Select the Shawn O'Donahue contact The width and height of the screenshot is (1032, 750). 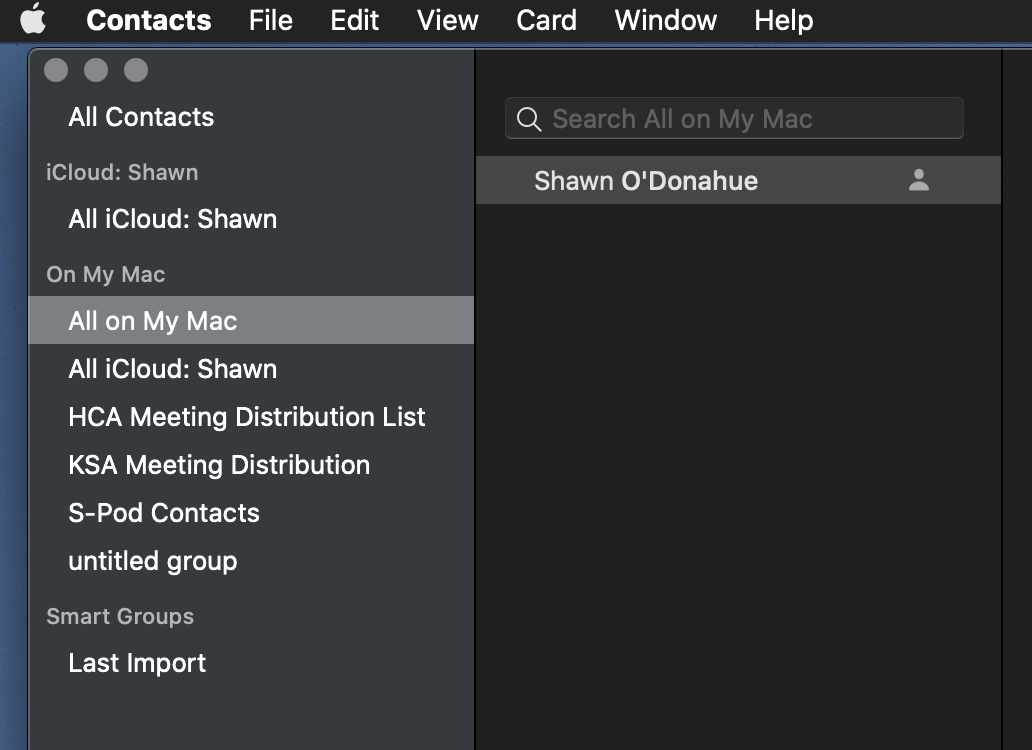pos(646,181)
